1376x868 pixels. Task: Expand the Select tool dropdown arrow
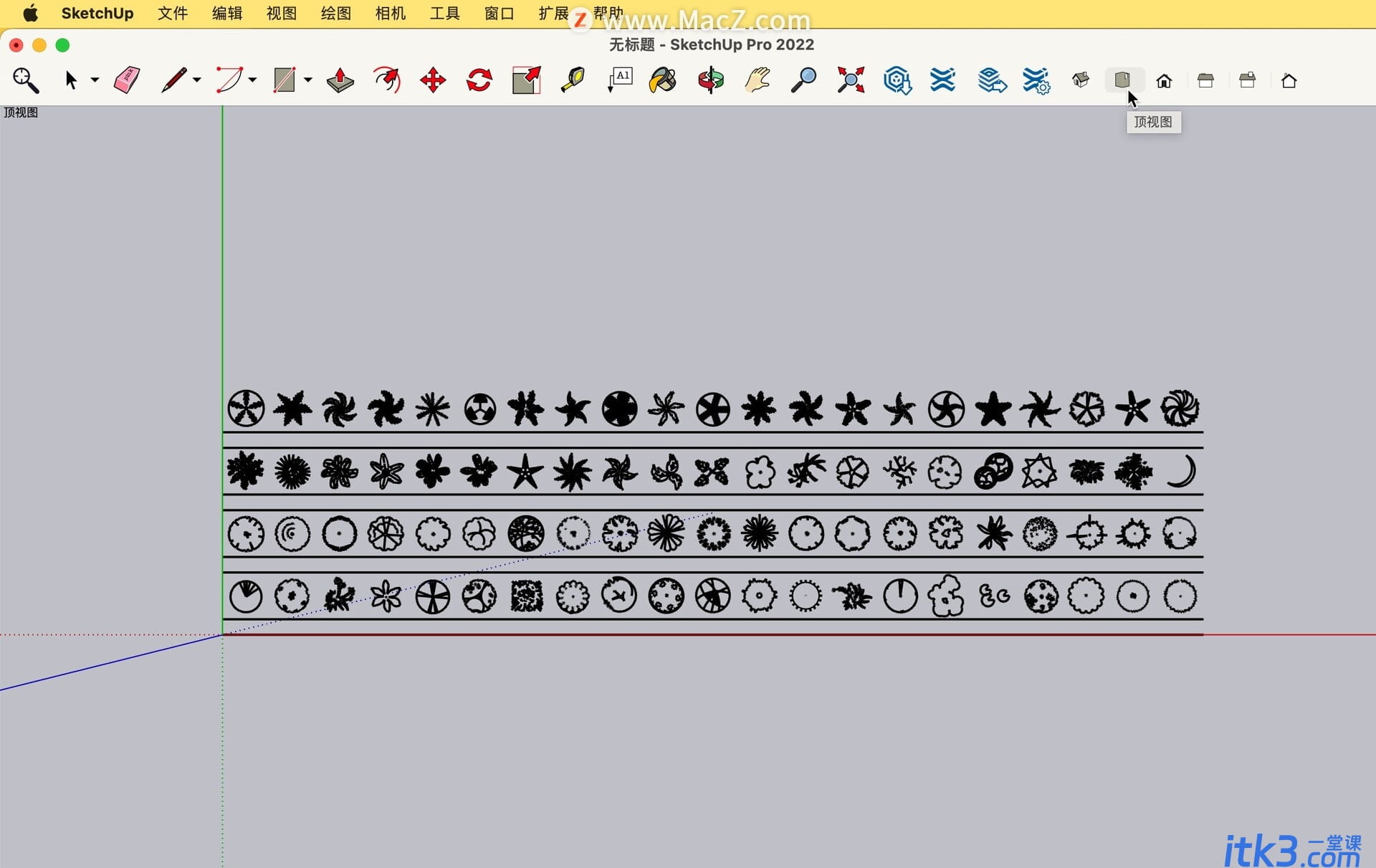click(95, 80)
